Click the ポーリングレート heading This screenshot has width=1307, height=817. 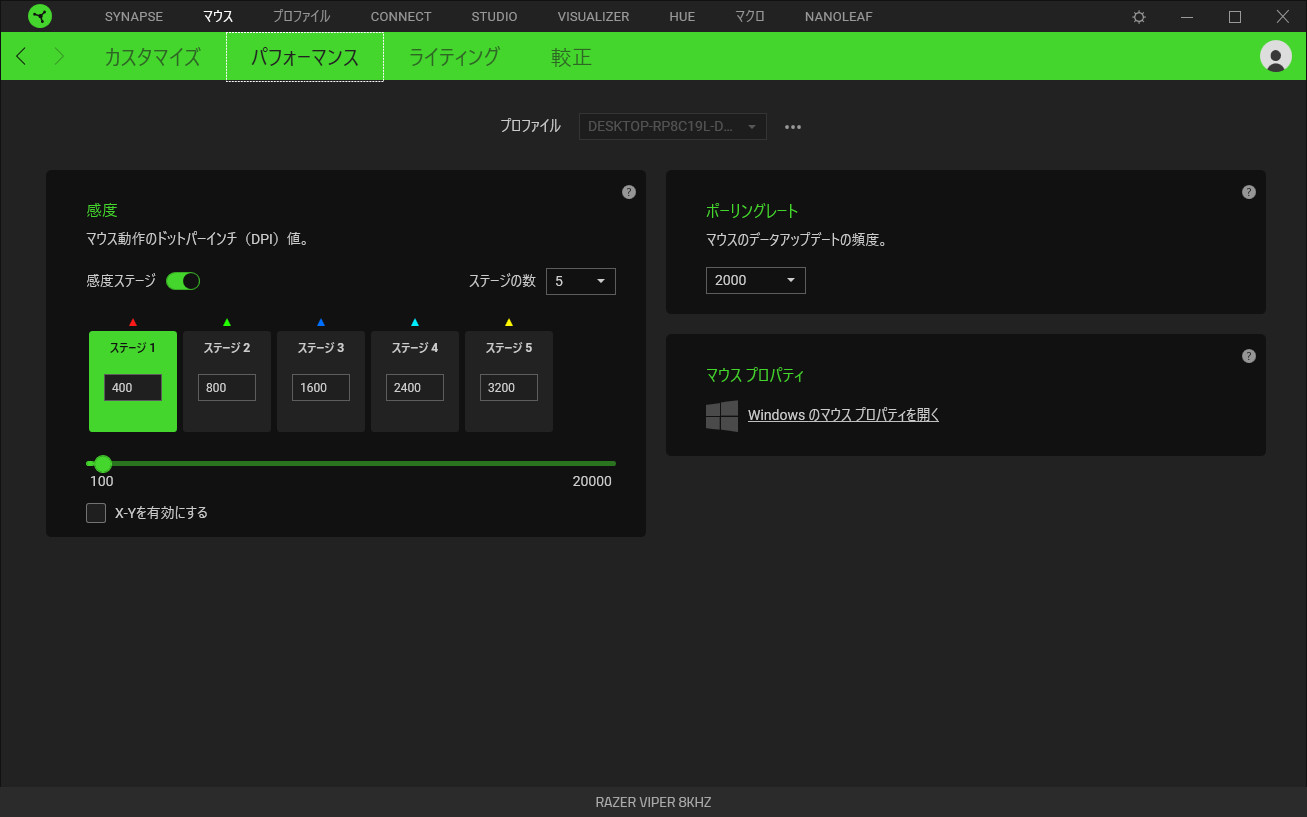pyautogui.click(x=752, y=211)
